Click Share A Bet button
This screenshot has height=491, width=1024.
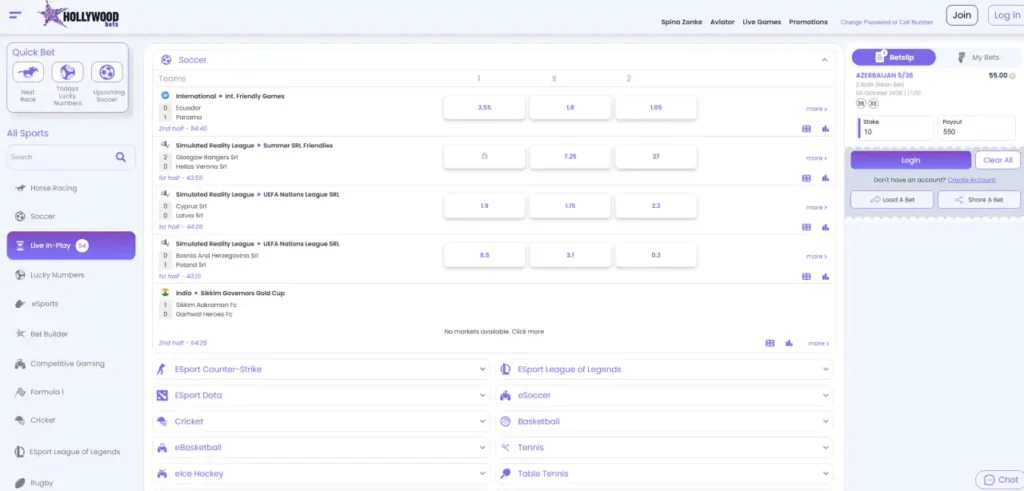[978, 200]
